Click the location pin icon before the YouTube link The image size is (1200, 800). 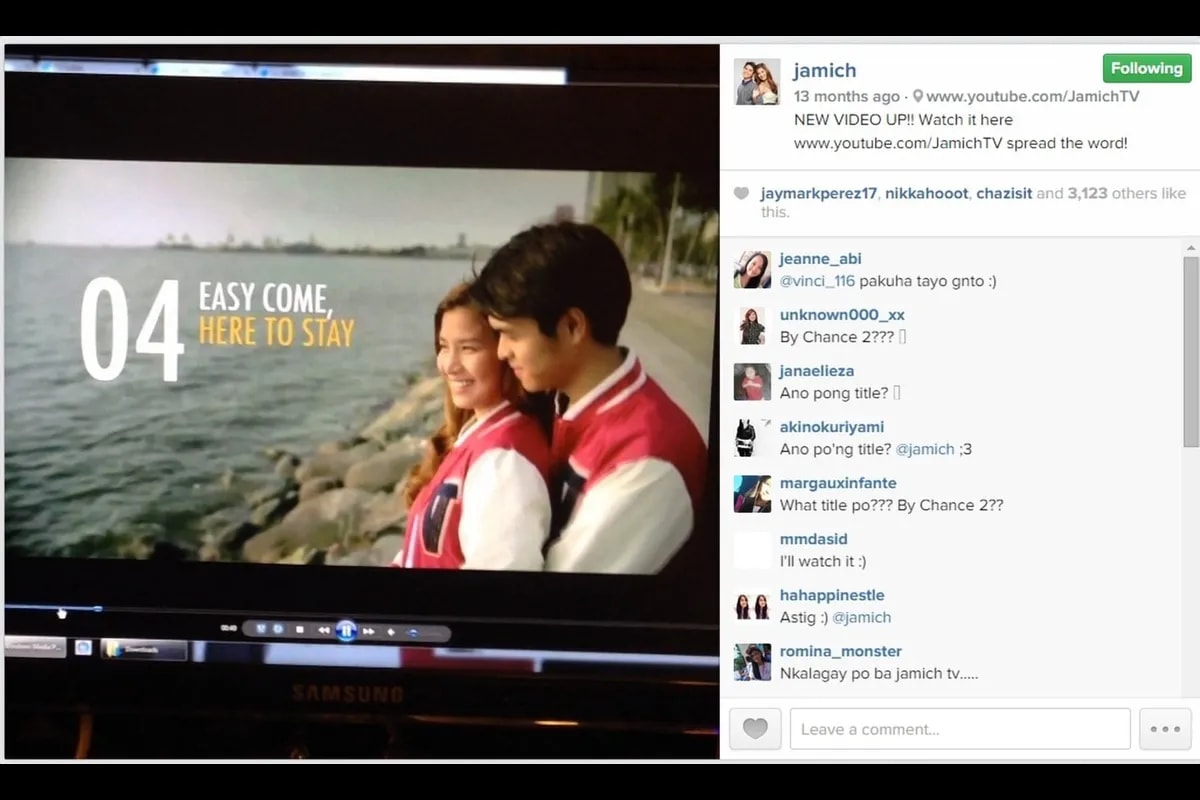[x=917, y=96]
